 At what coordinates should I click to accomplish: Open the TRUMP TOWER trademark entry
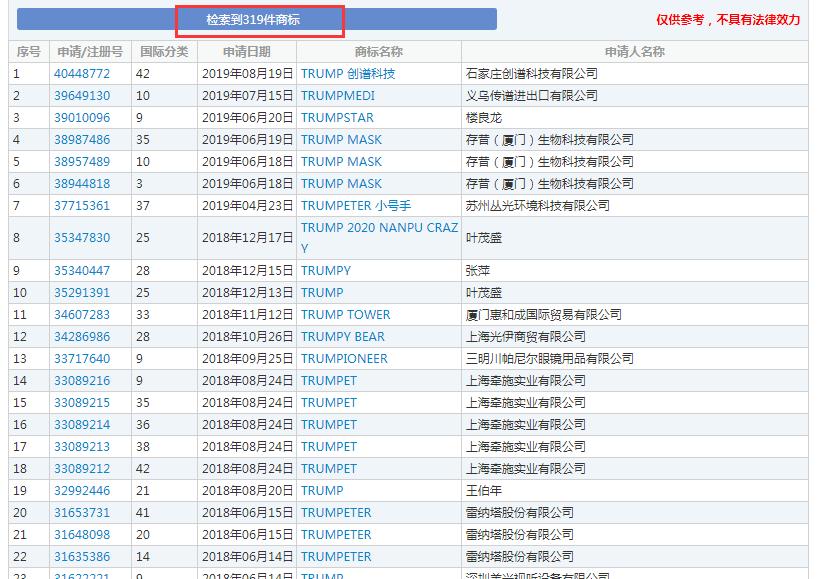click(x=343, y=314)
